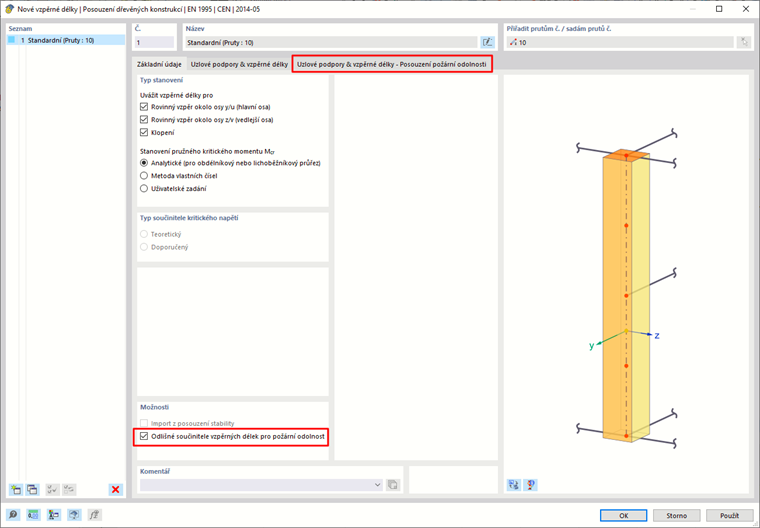Open Uzlové podpory & vzpěrné délky tab

point(239,64)
